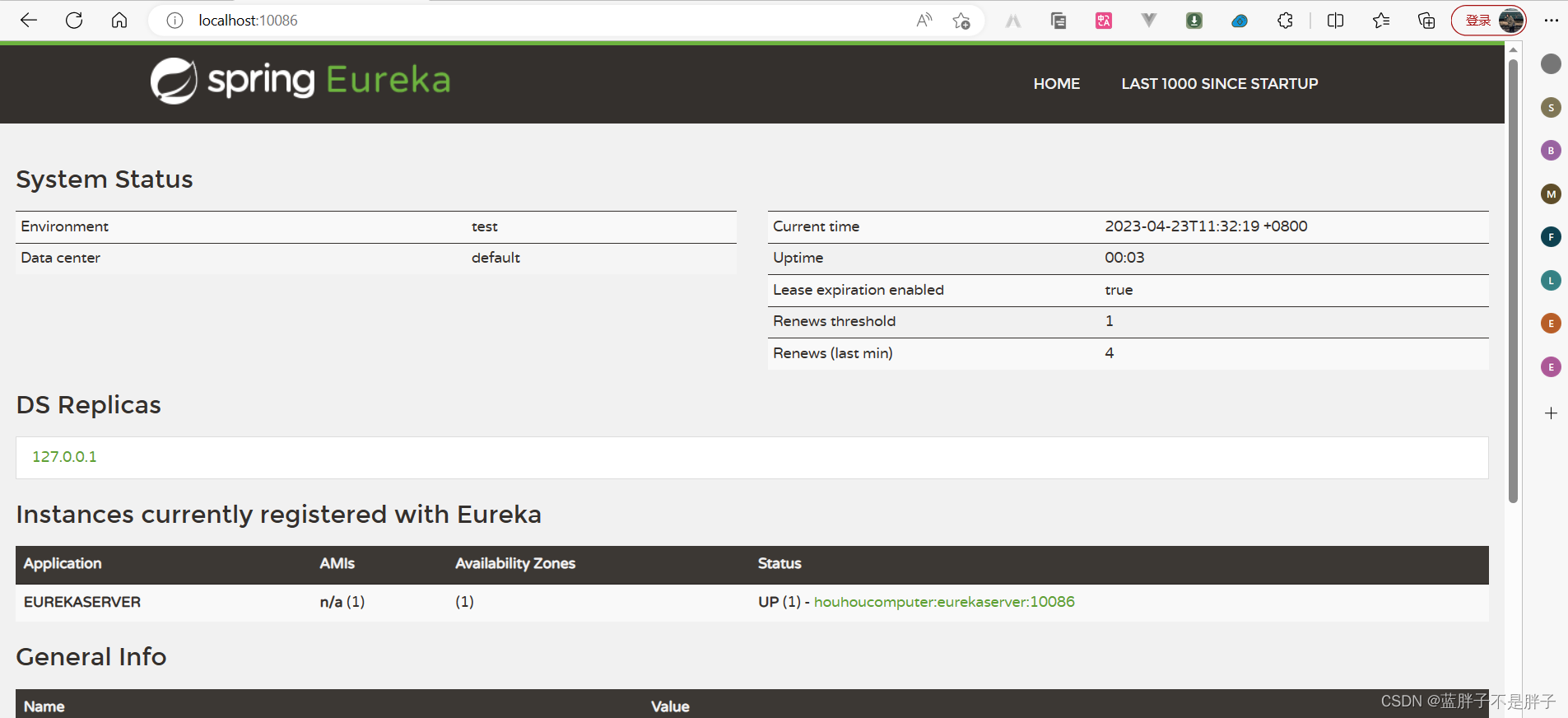The height and width of the screenshot is (718, 1568).
Task: Open the 127.0.0.1 replica link
Action: tap(64, 457)
